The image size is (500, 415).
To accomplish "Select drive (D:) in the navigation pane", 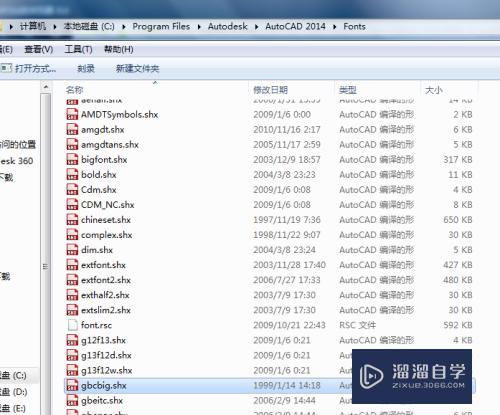I will click(x=13, y=392).
